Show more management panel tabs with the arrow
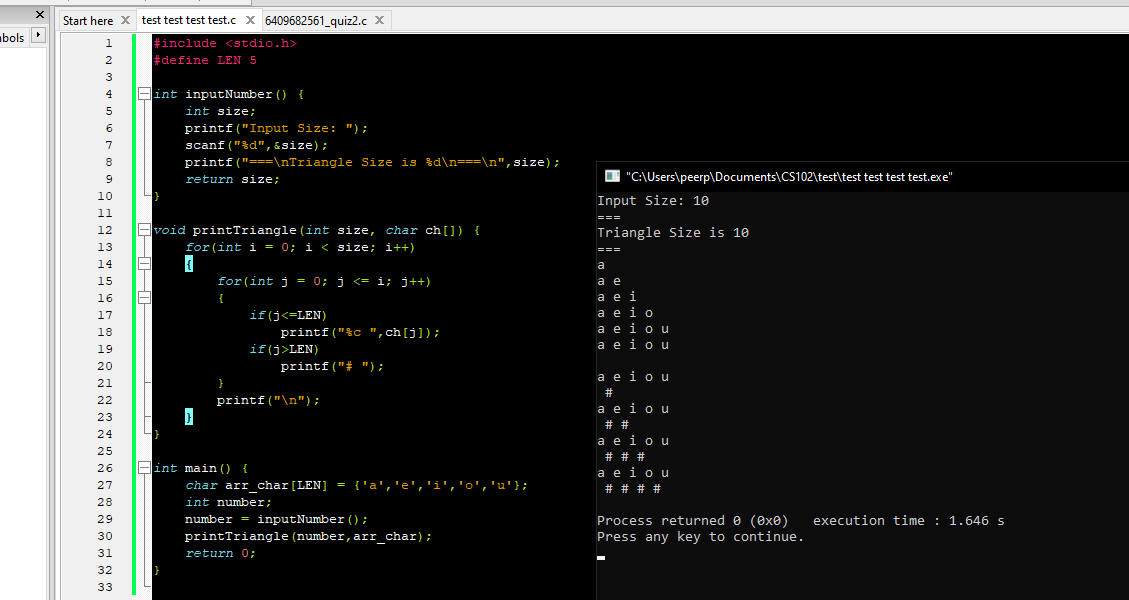Screen dimensions: 1129x600 (x=38, y=35)
